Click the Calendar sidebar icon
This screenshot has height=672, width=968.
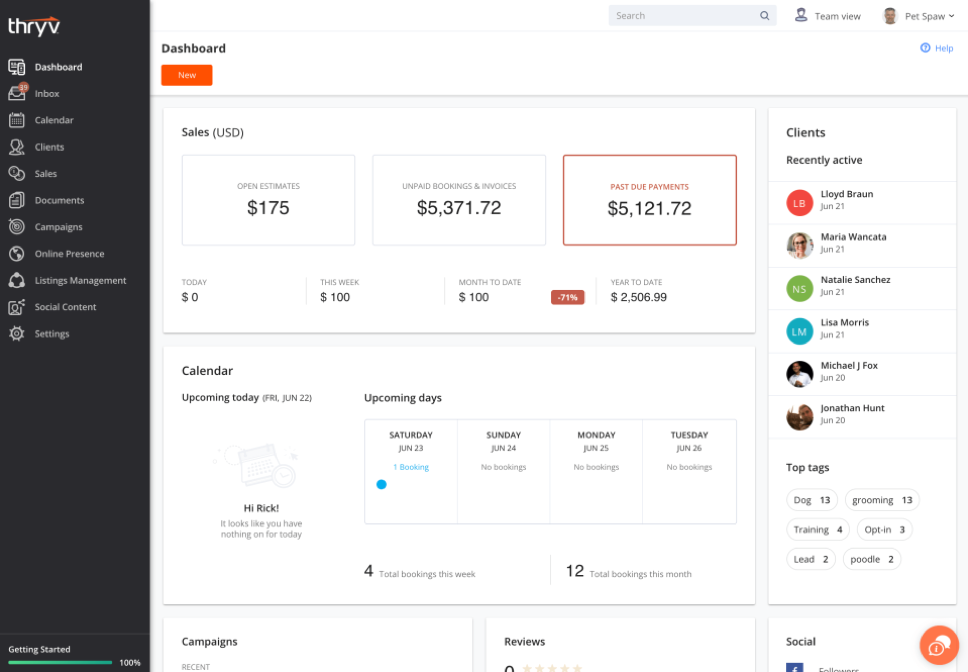tap(17, 120)
